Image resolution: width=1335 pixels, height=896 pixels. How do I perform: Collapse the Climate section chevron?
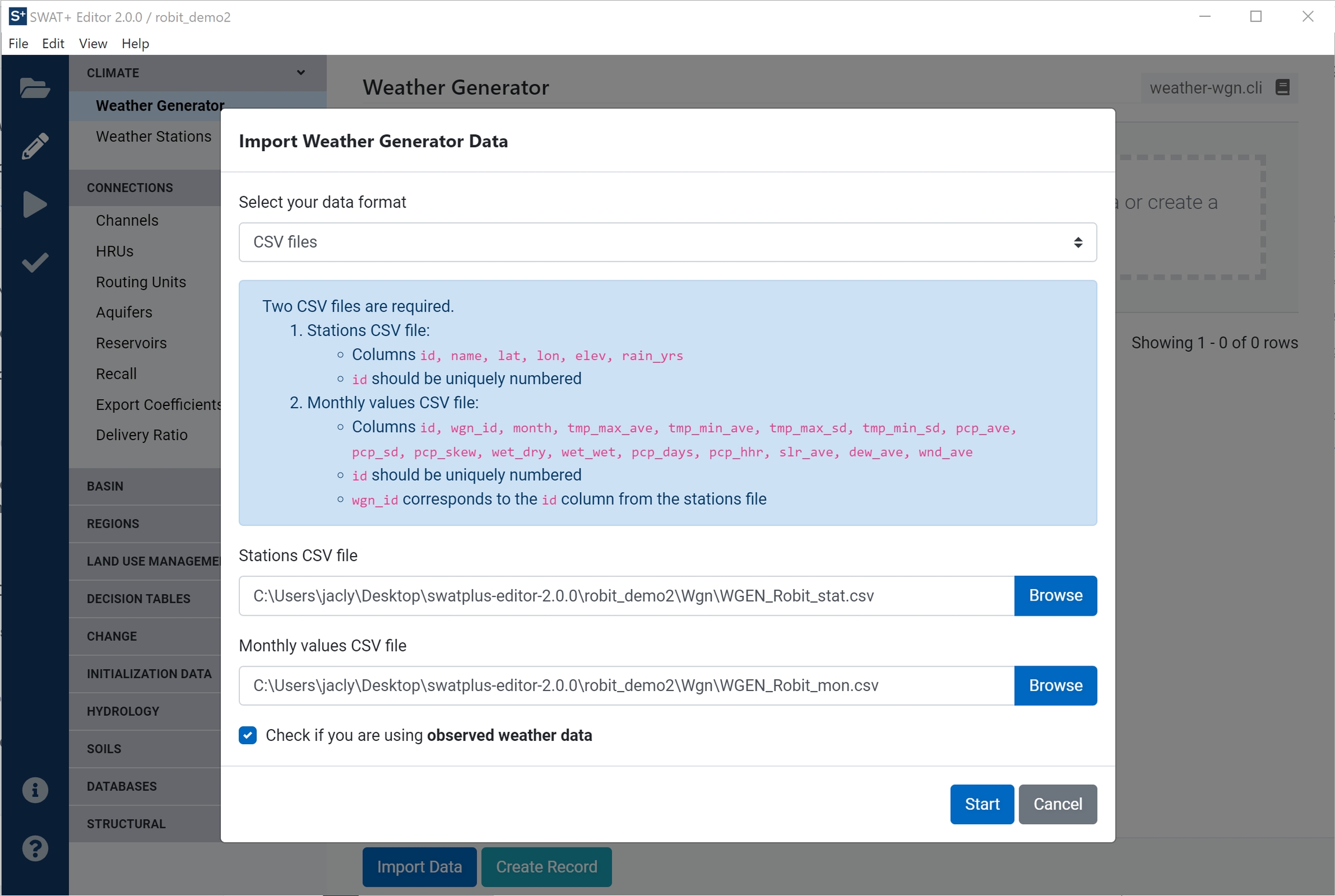pos(301,72)
